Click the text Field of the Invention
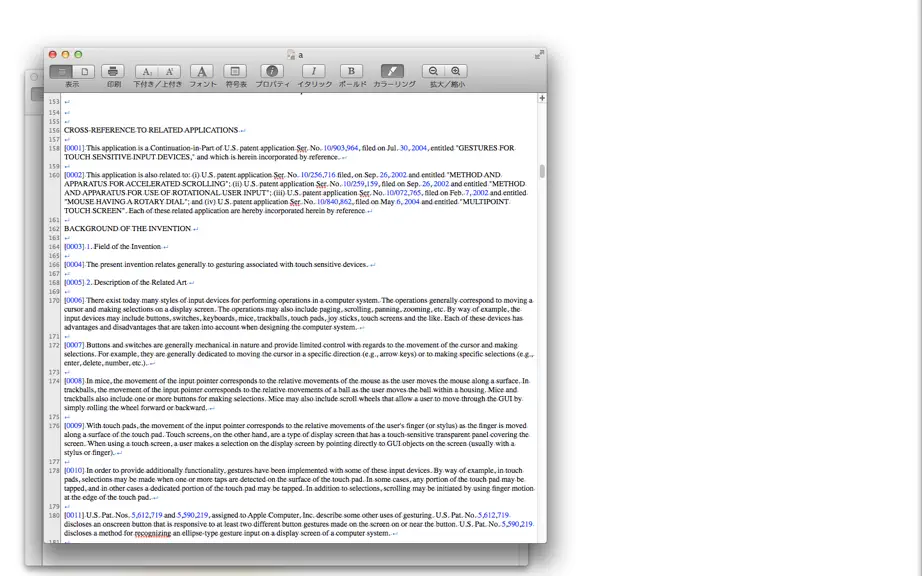Viewport: 922px width, 576px height. 128,247
